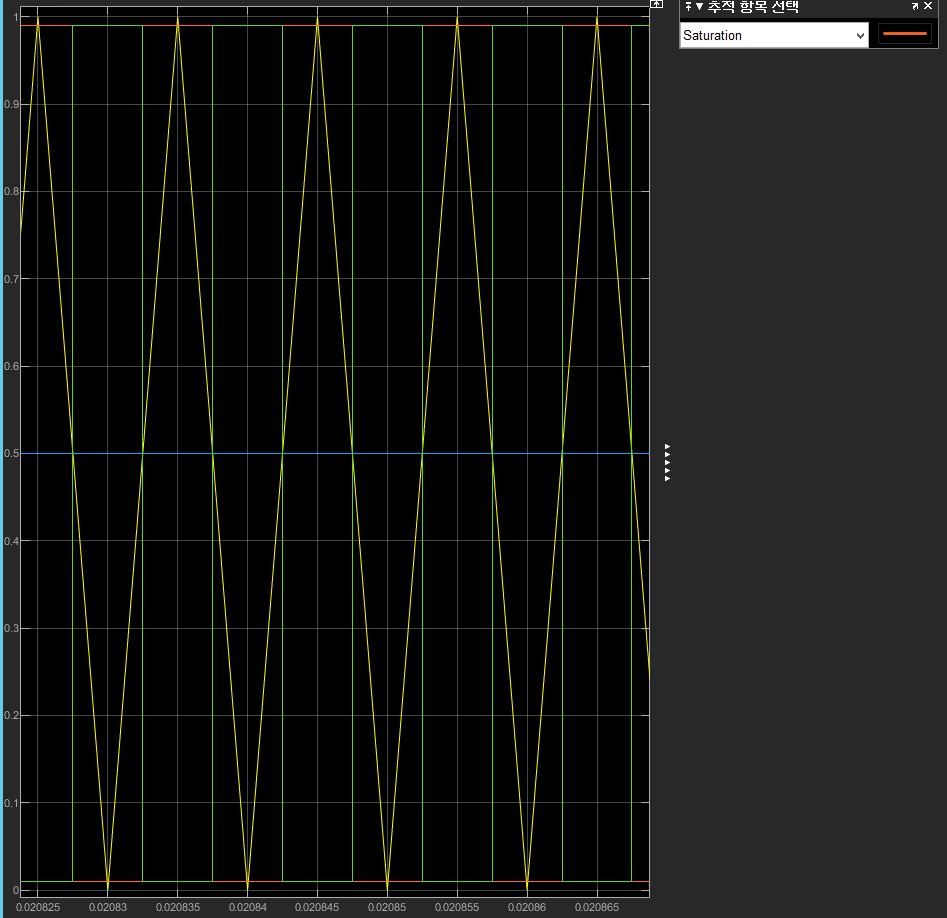Click the panel collapse arrows beside the plot

667,463
